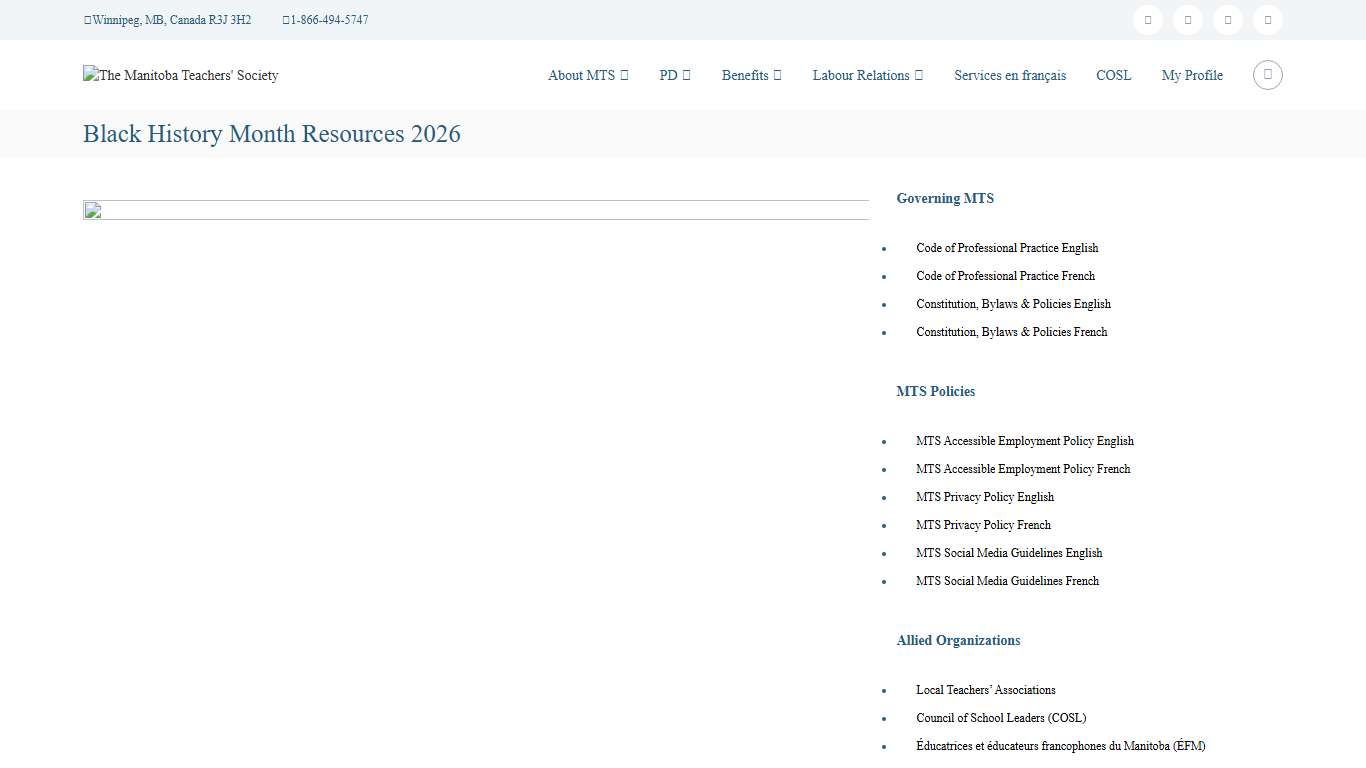Click the last circular social icon in top bar

1267,20
